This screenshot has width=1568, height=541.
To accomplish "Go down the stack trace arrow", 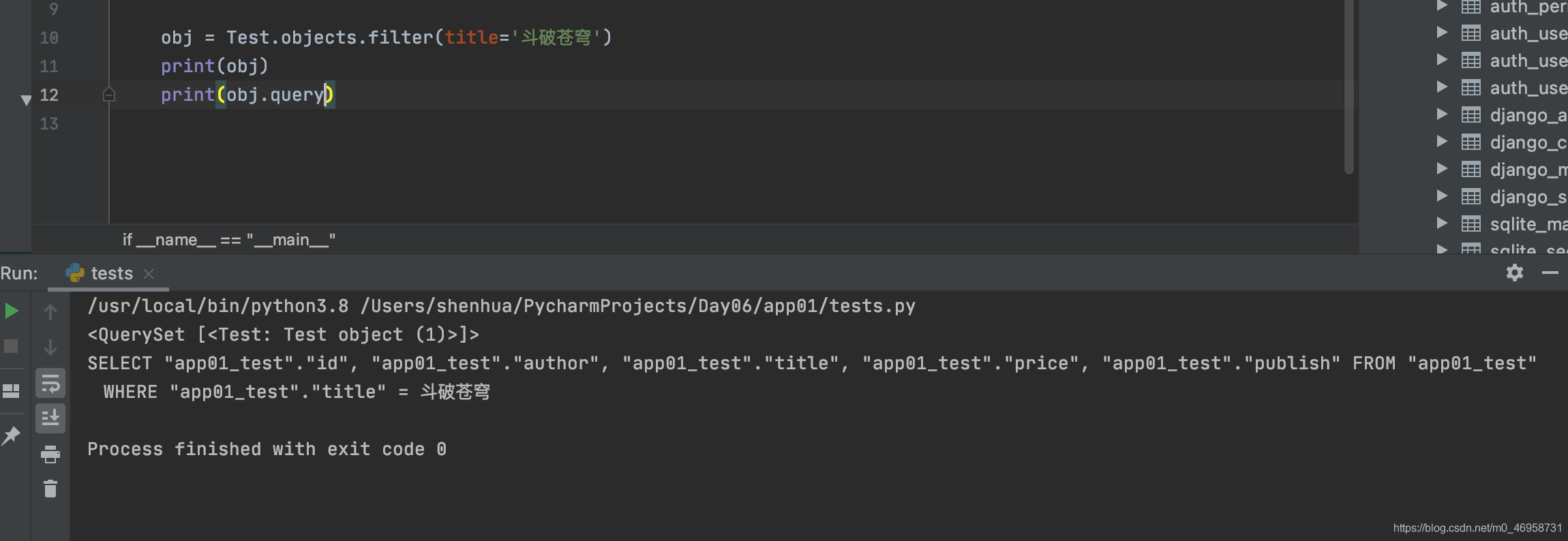I will click(50, 347).
